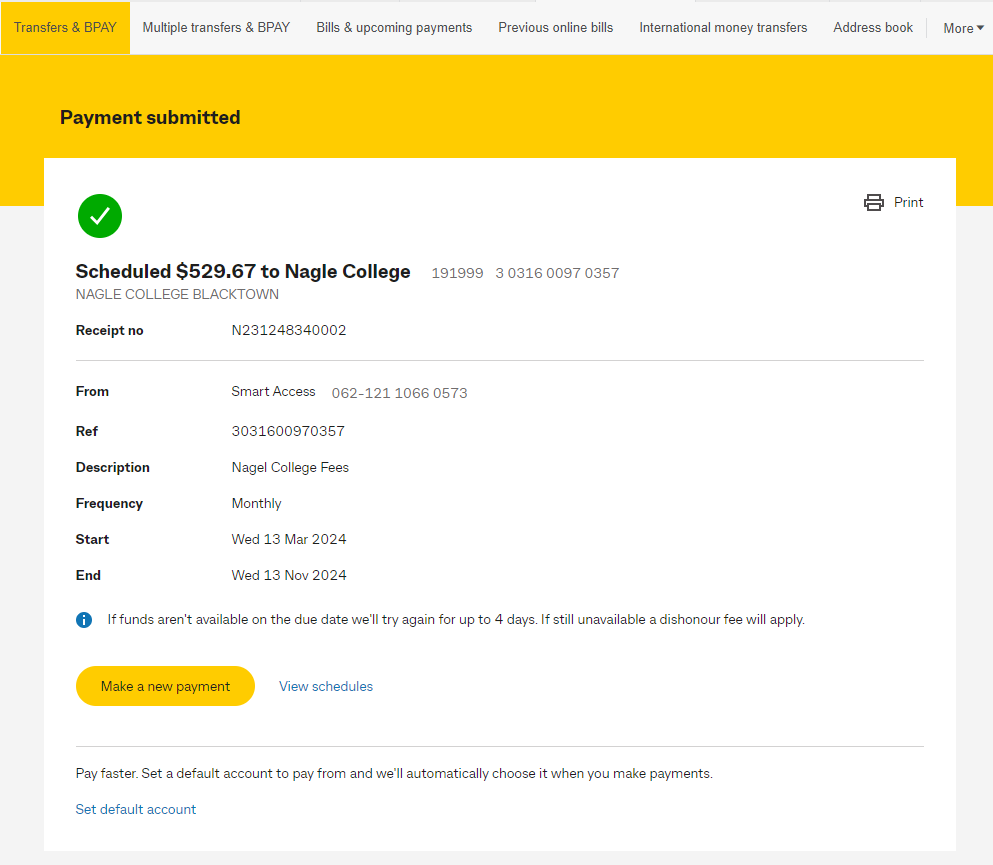Click the Ref value 3031600970357
Image resolution: width=993 pixels, height=865 pixels.
tap(288, 431)
